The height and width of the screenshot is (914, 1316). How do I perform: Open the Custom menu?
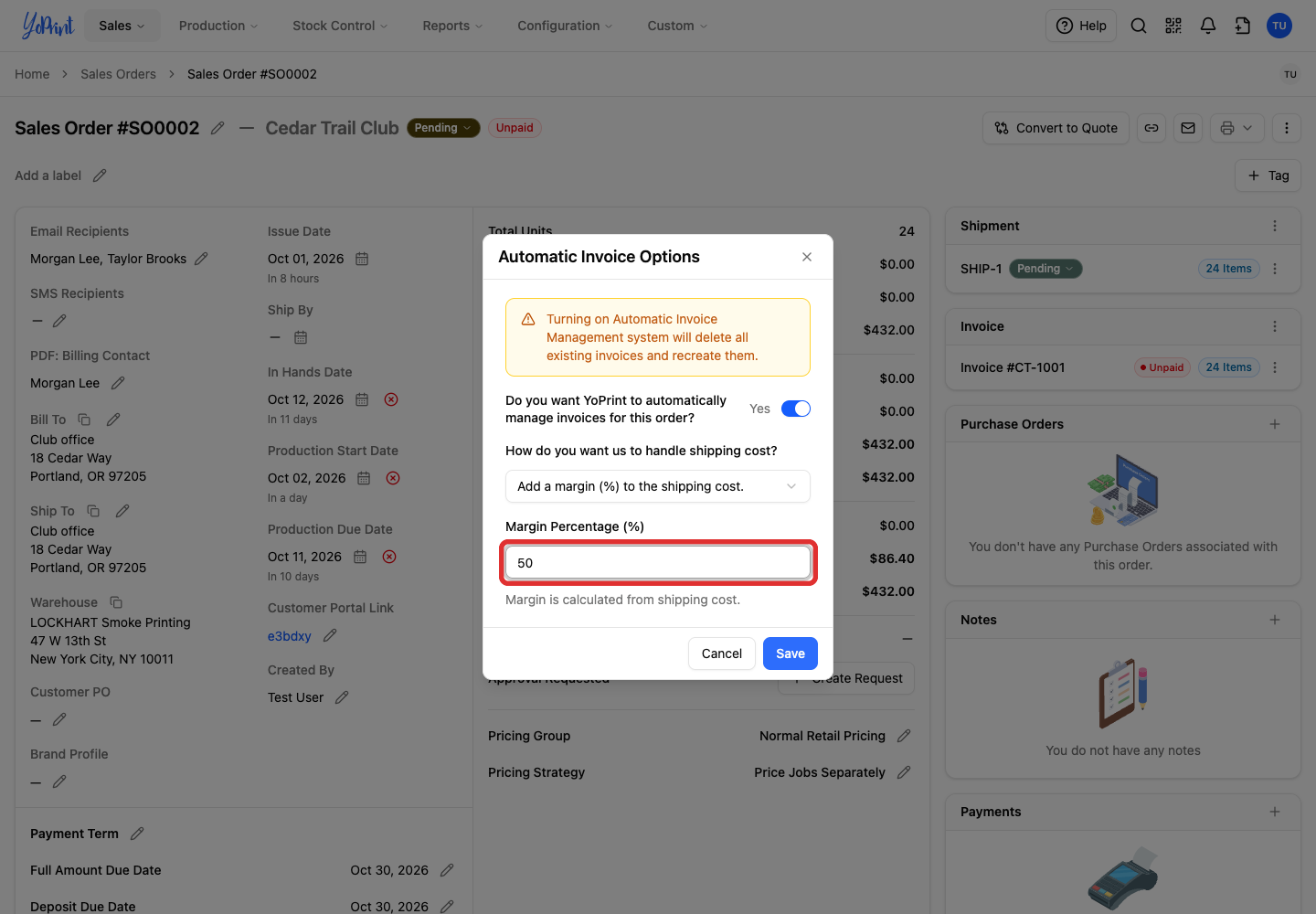coord(677,26)
